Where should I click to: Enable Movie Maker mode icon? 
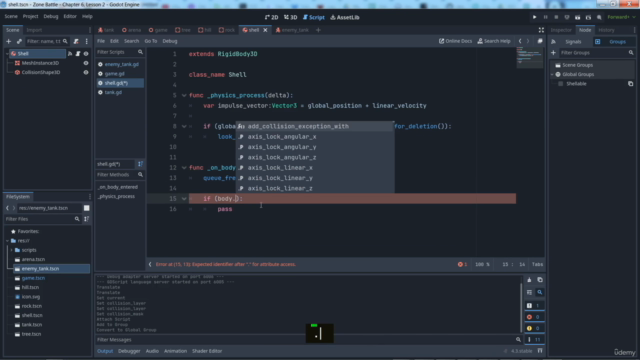point(599,17)
